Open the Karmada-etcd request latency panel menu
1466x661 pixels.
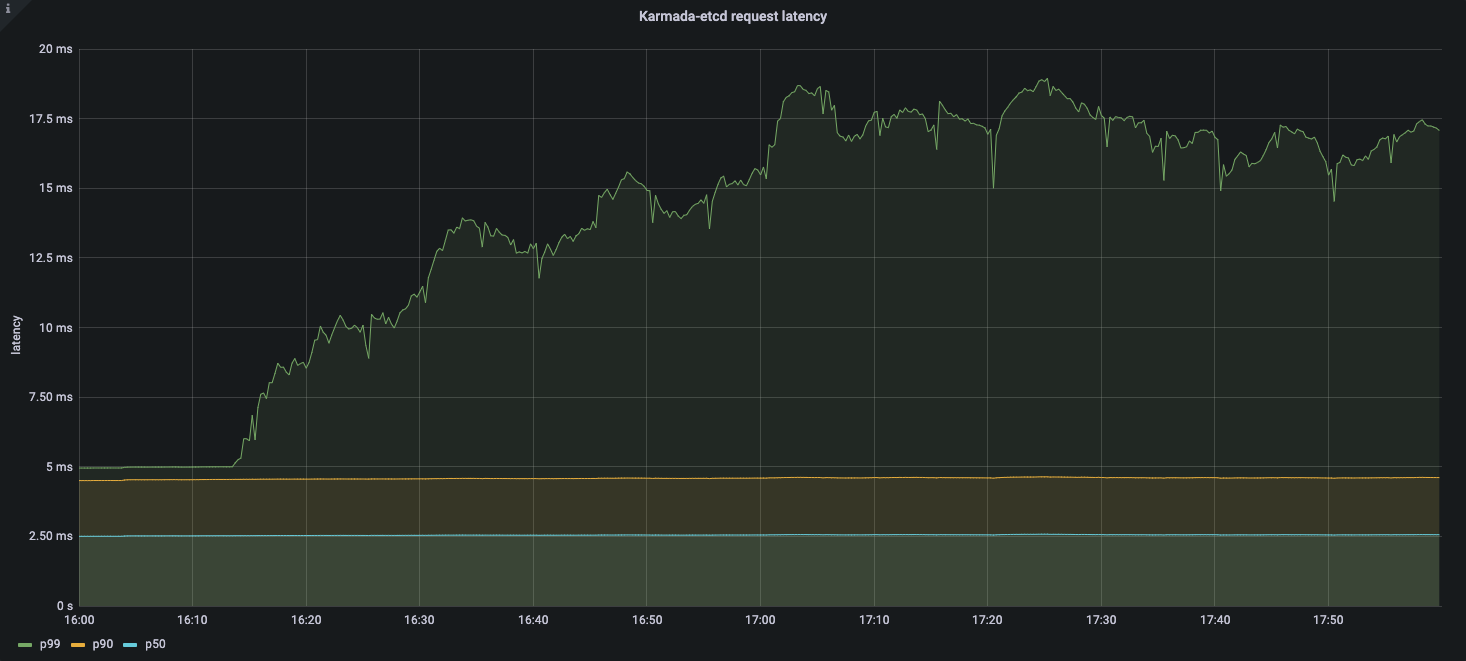(x=733, y=15)
